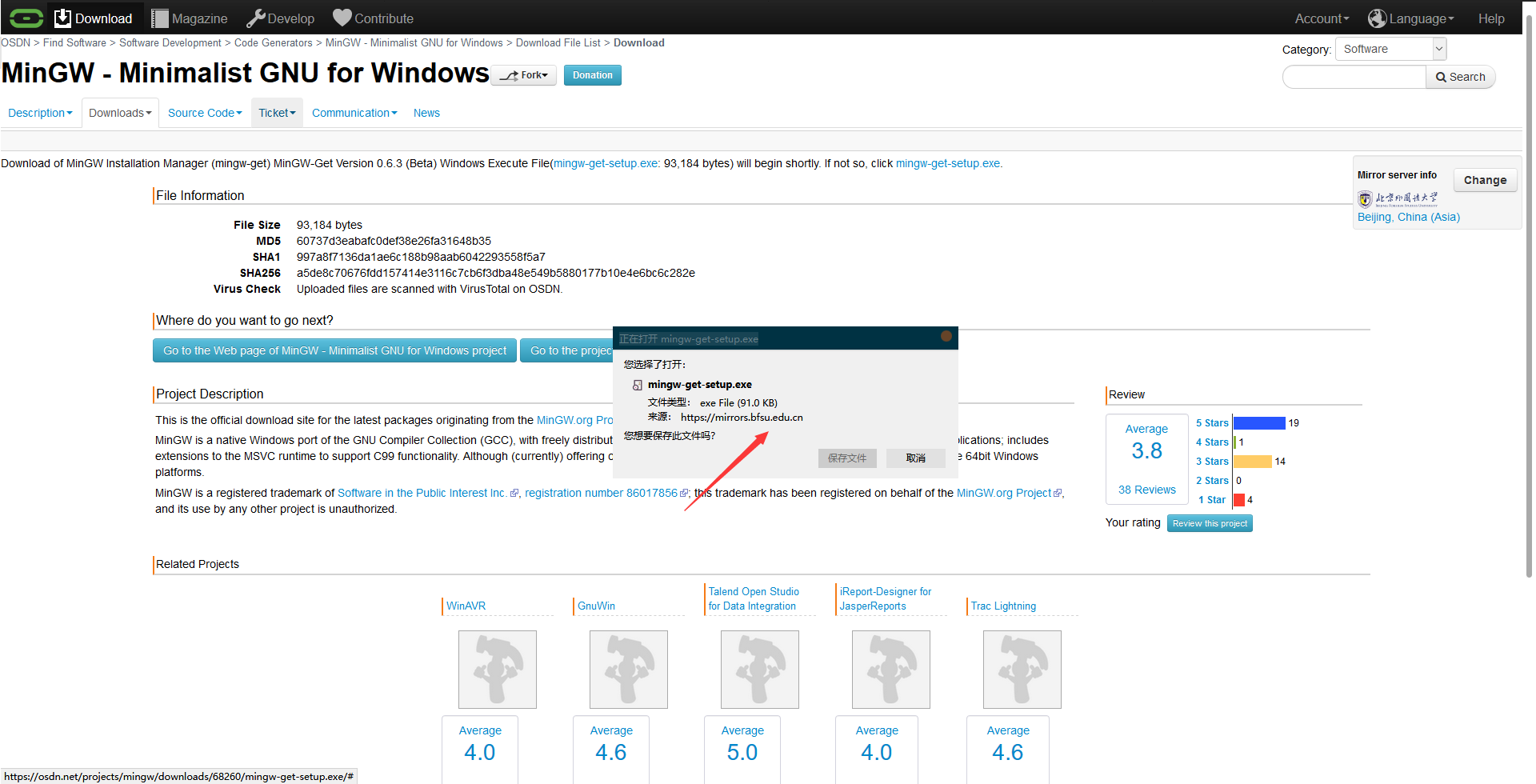Filter reviews by 2 Stars

point(1212,481)
